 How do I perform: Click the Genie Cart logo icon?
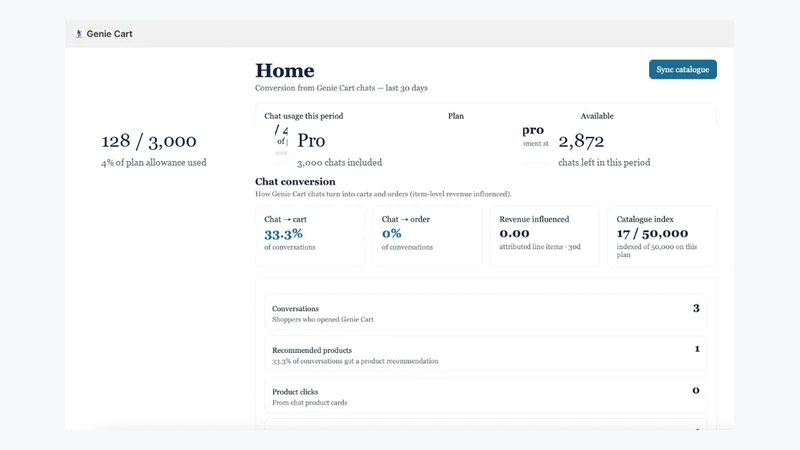tap(79, 34)
